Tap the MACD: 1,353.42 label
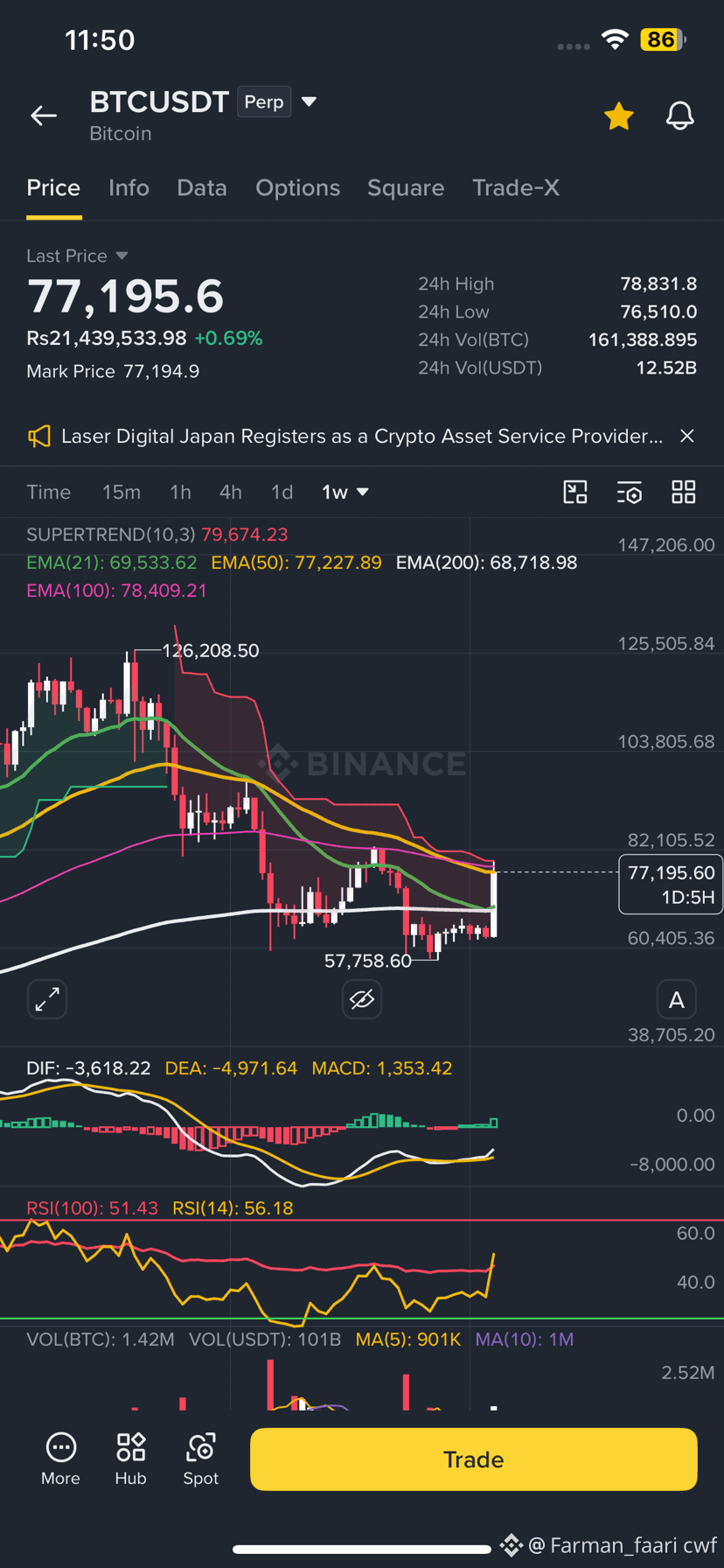The width and height of the screenshot is (724, 1568). click(x=382, y=1068)
